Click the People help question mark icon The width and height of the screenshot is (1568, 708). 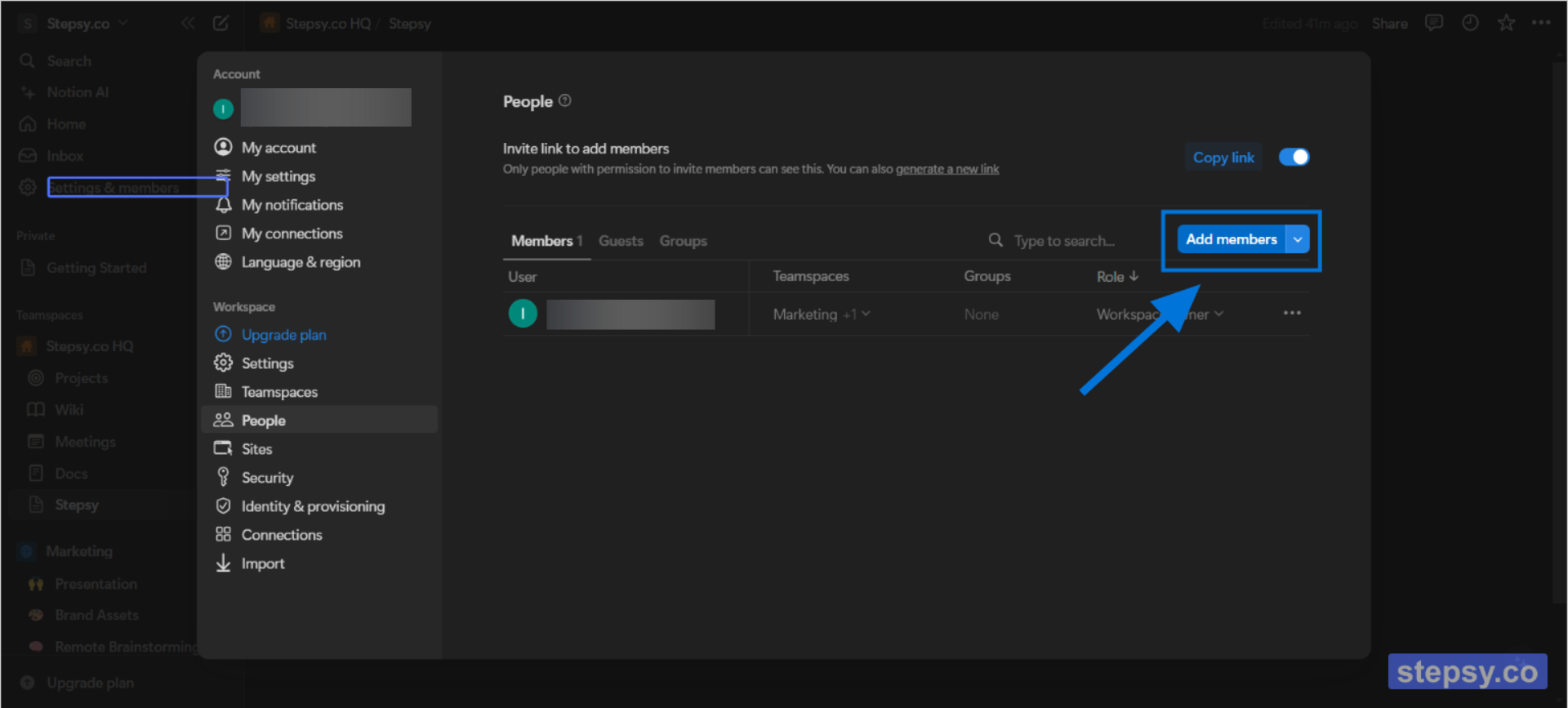pos(564,100)
